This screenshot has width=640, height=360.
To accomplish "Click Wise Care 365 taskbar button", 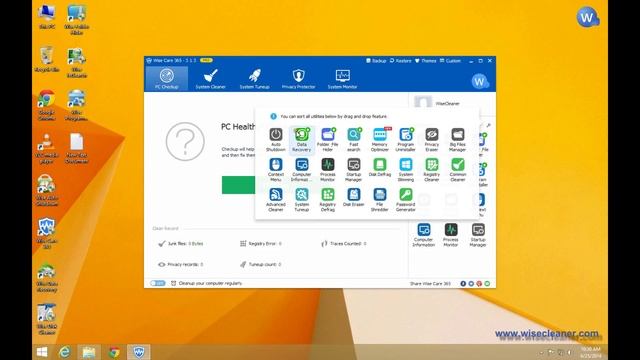I will (139, 352).
